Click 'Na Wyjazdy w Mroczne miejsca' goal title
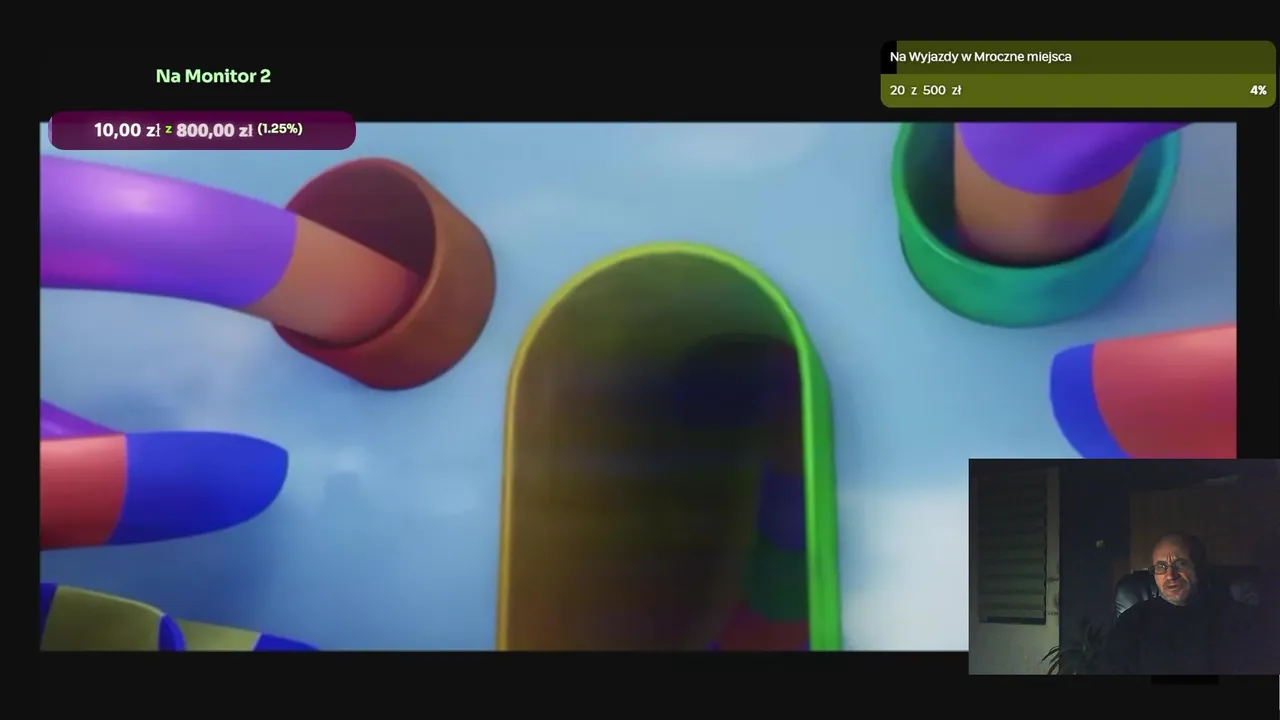Screen dimensions: 1280x720 [x=980, y=57]
